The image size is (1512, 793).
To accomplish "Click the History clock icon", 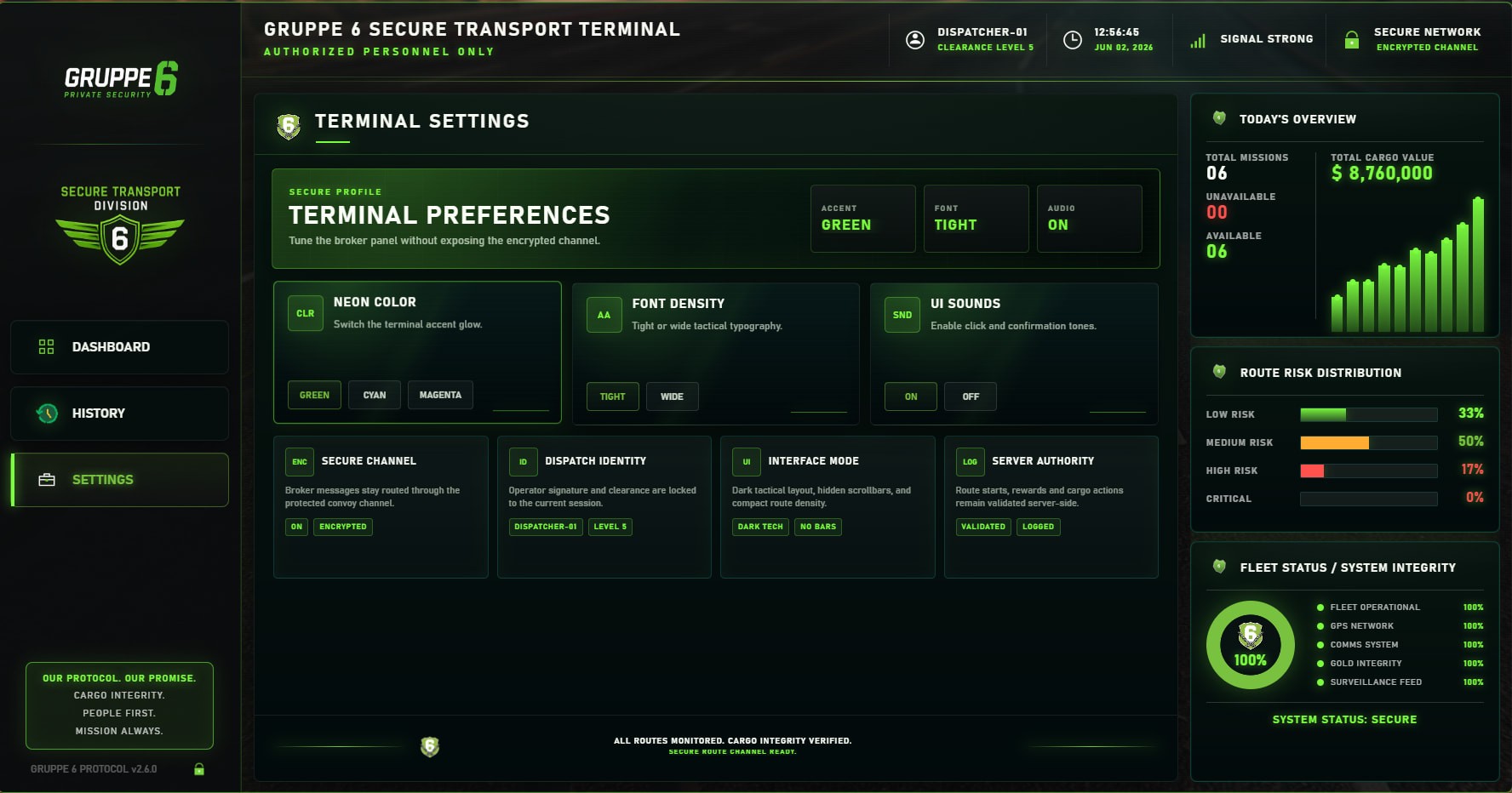I will 47,414.
